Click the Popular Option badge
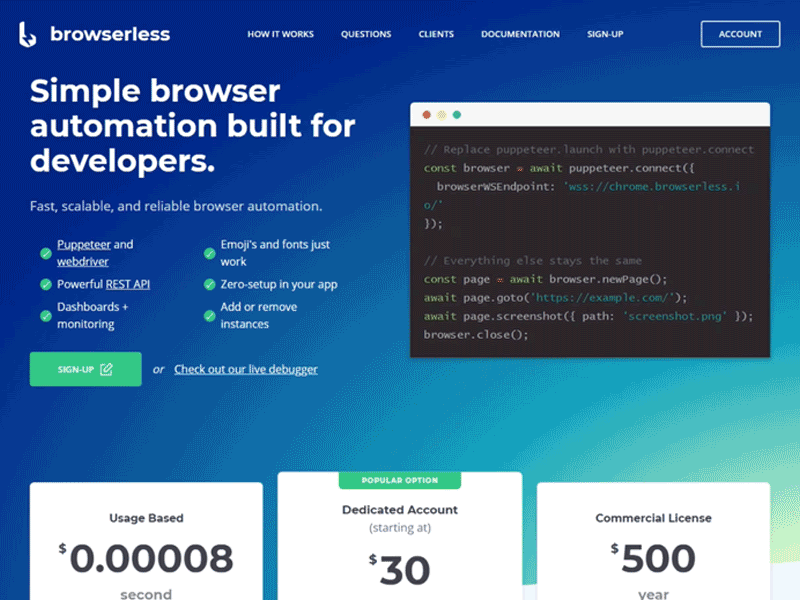The image size is (800, 600). point(400,480)
